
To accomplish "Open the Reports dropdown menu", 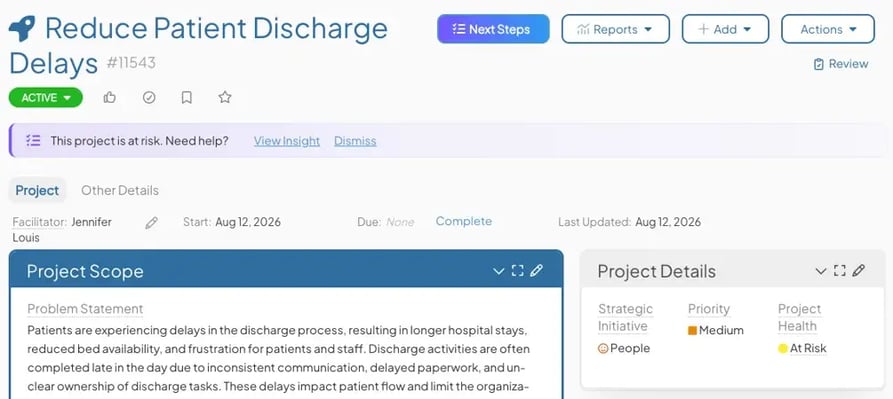I will point(616,29).
